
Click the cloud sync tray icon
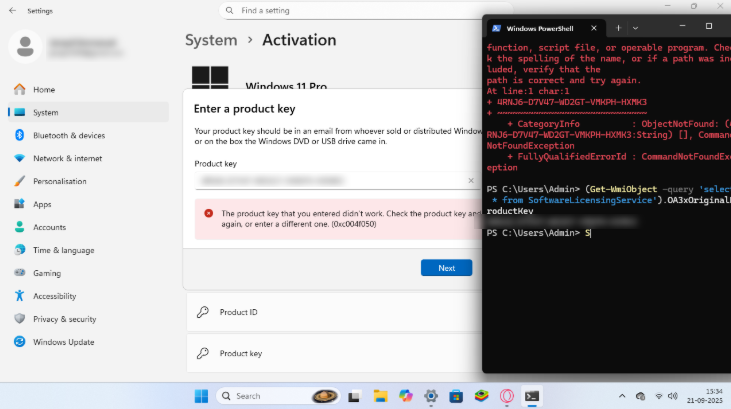tap(641, 396)
